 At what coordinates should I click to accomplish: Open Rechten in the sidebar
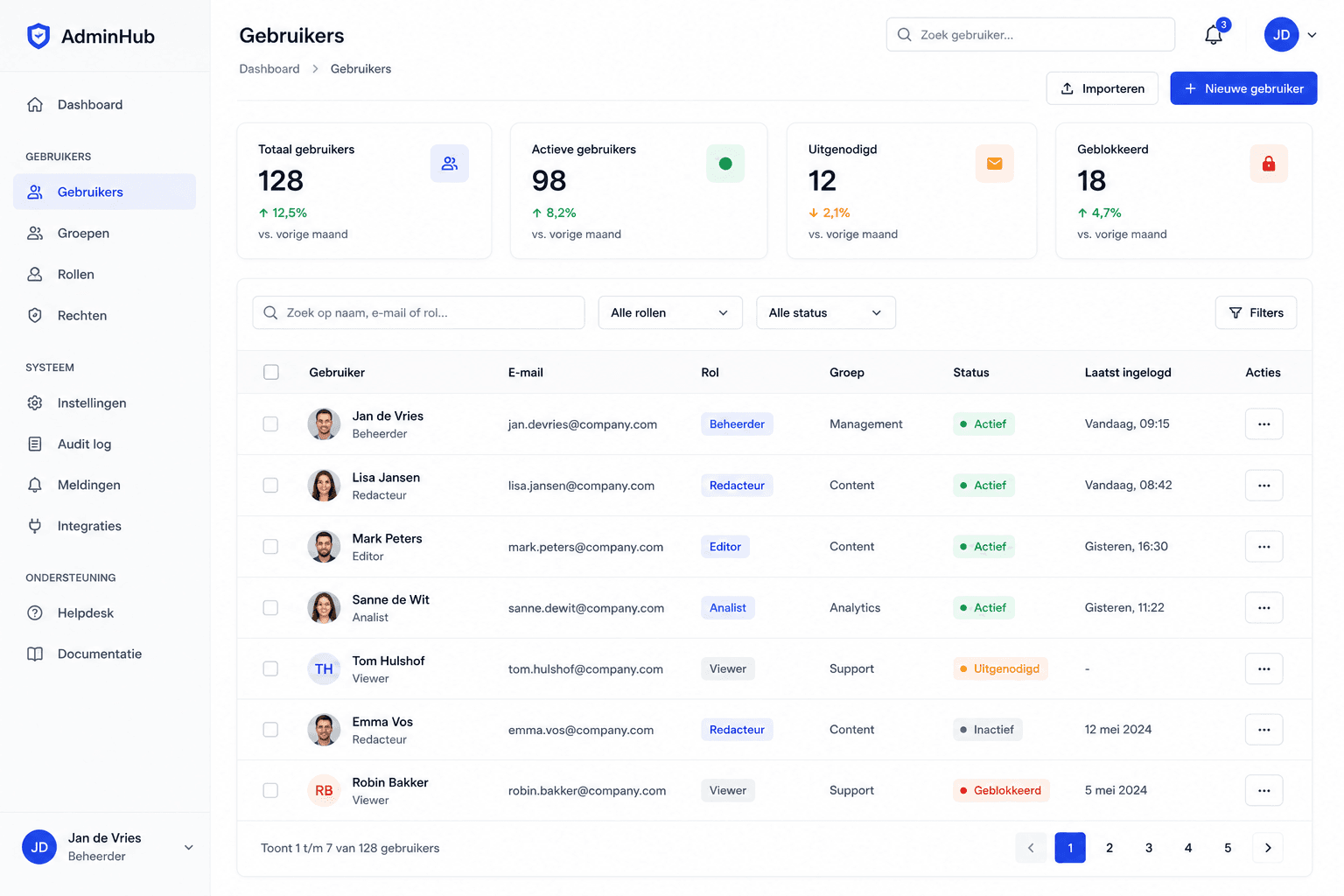[104, 315]
